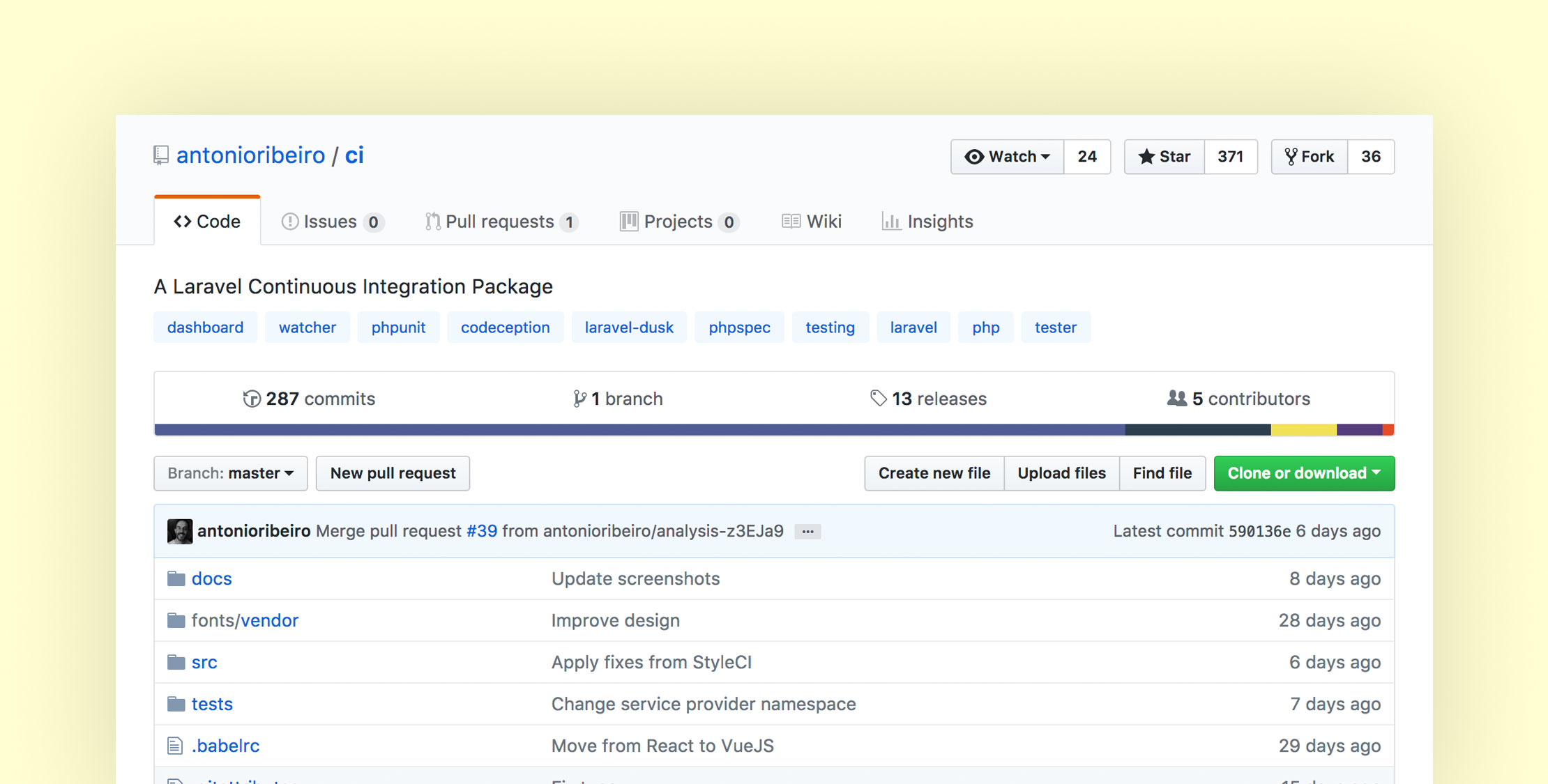Click the Find file button
1548x784 pixels.
coord(1162,472)
